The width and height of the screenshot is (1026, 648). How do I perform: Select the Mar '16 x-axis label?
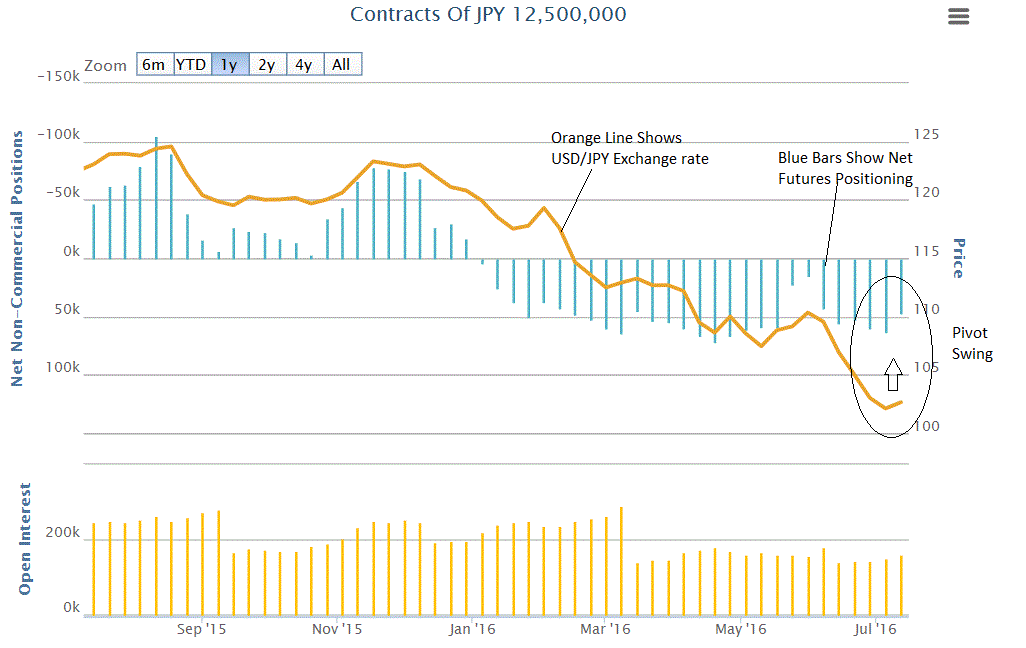click(605, 629)
